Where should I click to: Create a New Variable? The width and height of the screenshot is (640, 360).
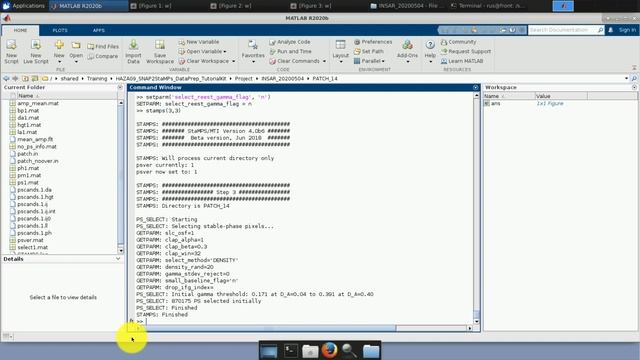click(199, 42)
